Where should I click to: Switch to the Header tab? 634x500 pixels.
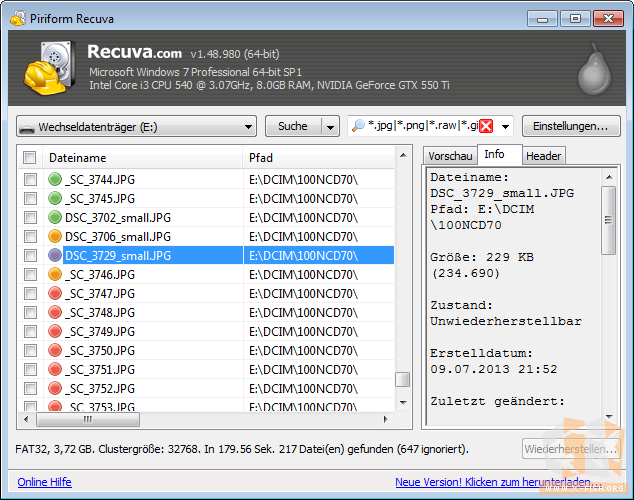[x=543, y=156]
